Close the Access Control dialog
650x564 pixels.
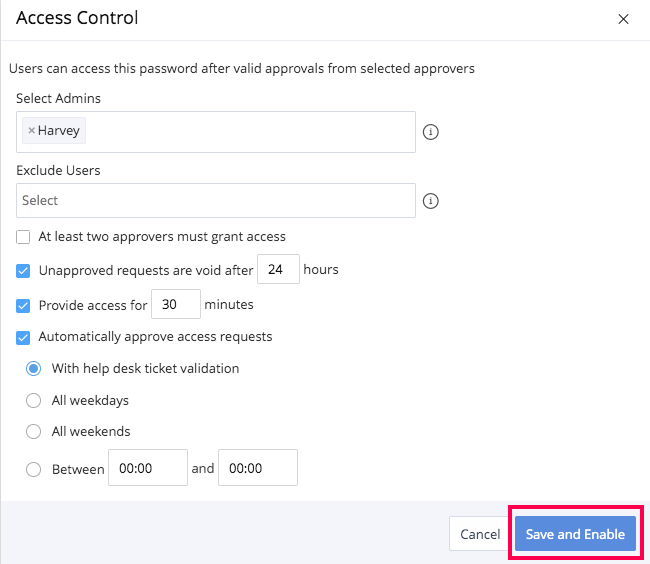tap(623, 19)
